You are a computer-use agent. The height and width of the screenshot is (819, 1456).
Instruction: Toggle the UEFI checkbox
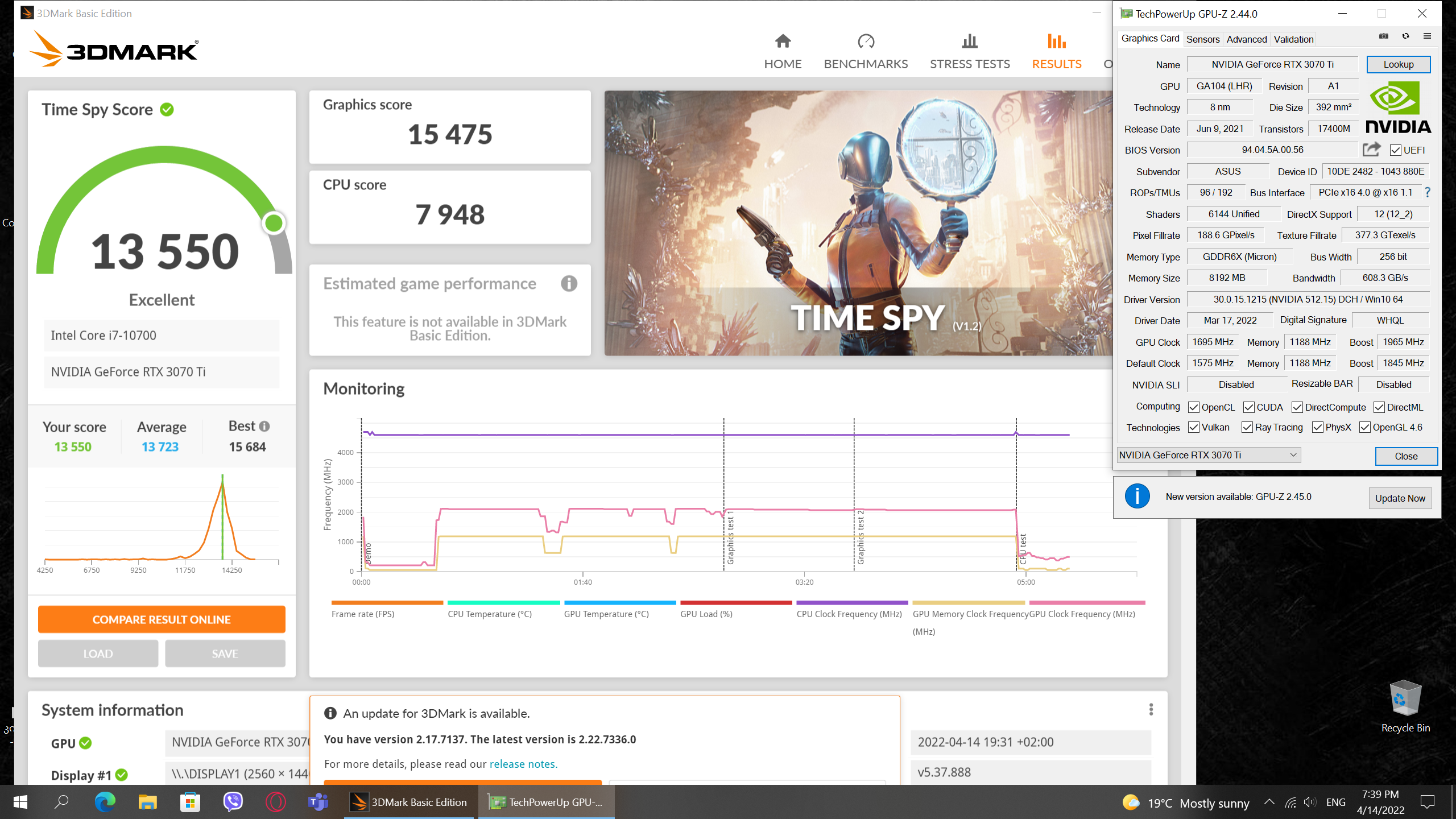tap(1395, 150)
